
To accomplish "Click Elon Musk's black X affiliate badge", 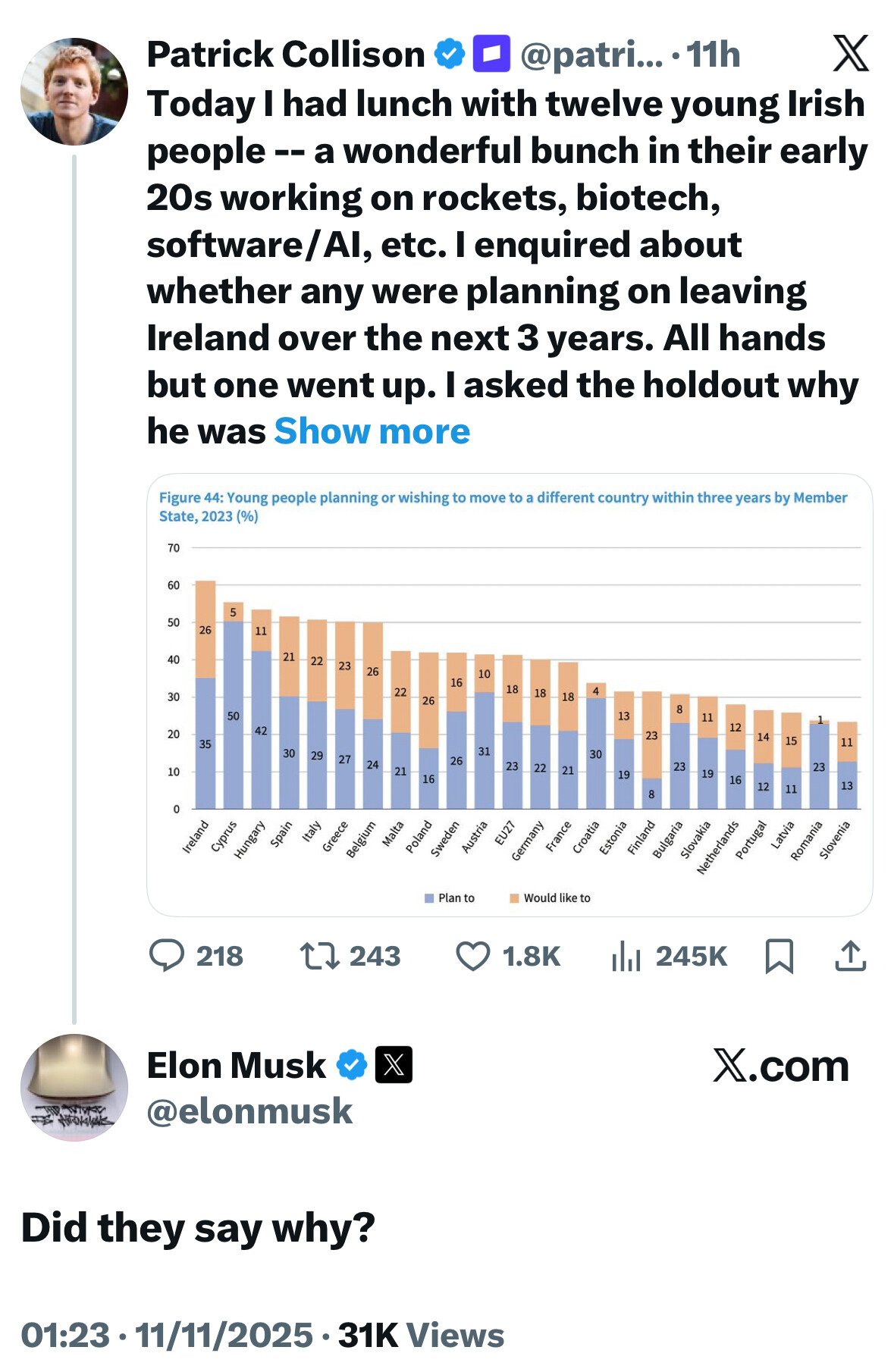I will coord(394,1064).
